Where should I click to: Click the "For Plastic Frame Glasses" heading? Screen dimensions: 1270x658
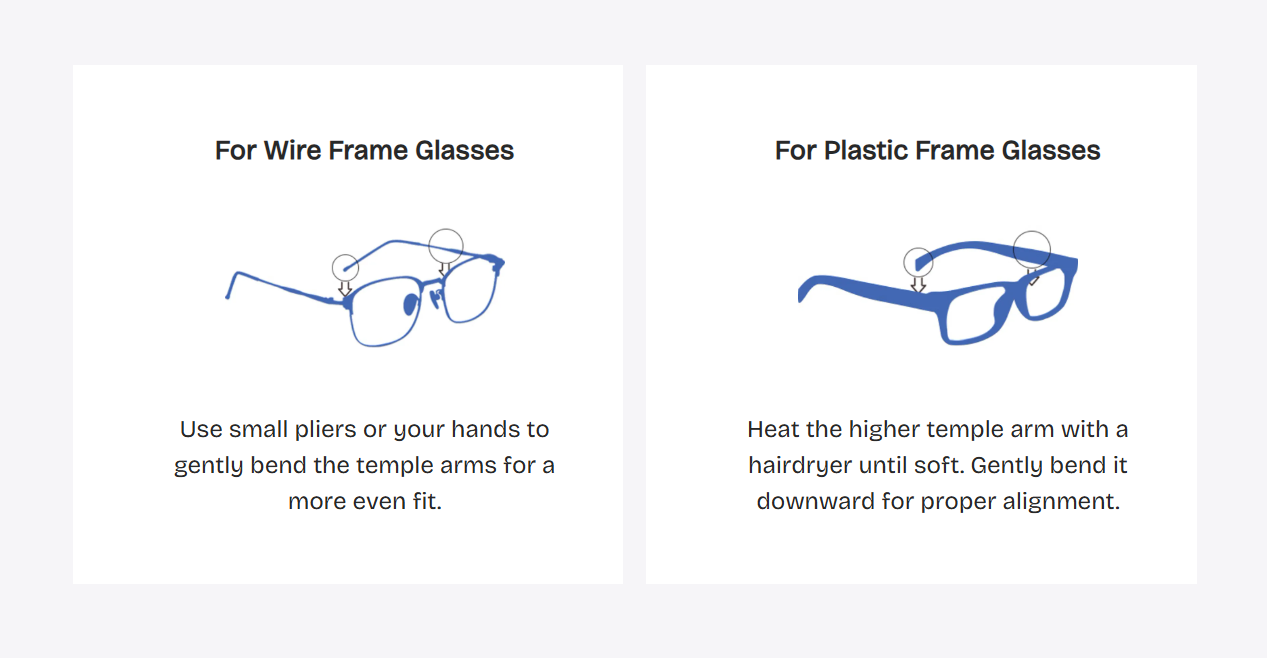[937, 151]
